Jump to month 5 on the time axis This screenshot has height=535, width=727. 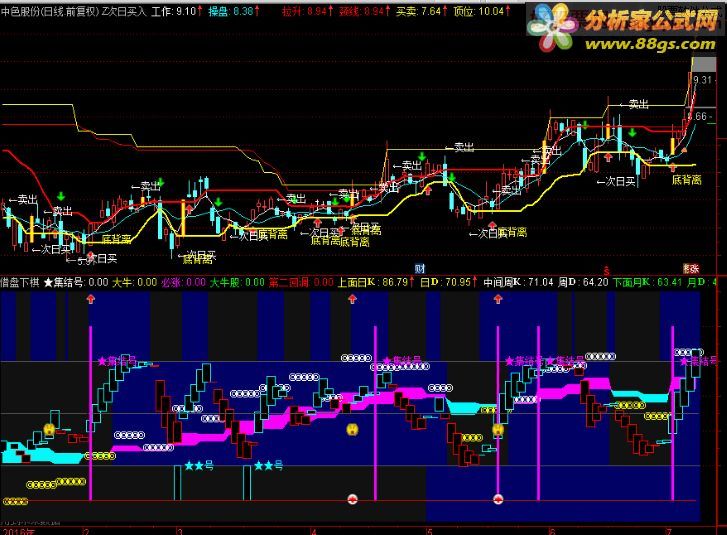429,531
